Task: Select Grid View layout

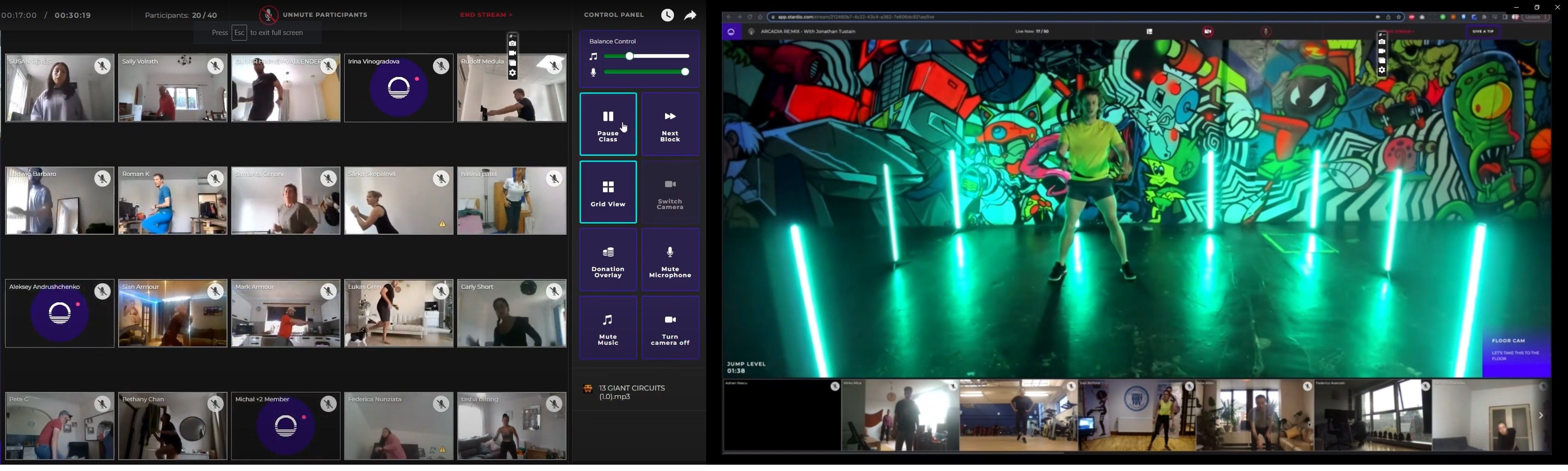Action: tap(607, 193)
